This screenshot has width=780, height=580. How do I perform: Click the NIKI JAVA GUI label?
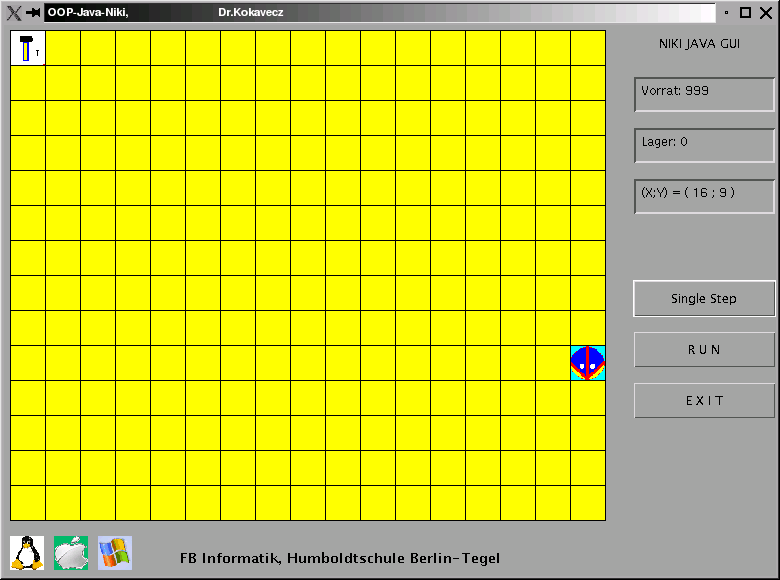pyautogui.click(x=699, y=45)
